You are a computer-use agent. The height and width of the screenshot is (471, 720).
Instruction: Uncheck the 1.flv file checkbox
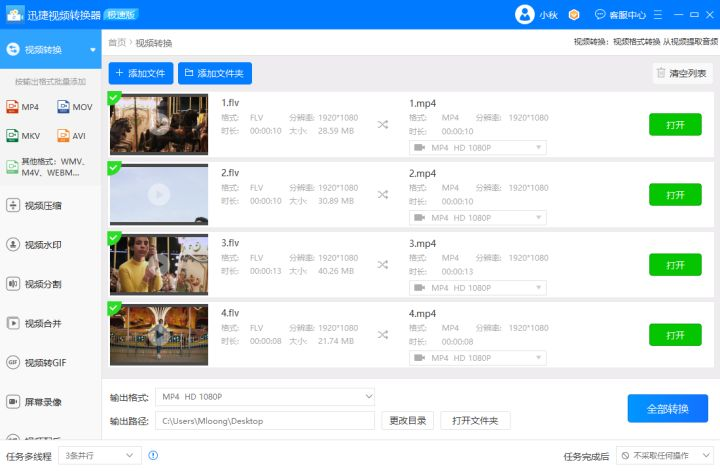pyautogui.click(x=114, y=98)
